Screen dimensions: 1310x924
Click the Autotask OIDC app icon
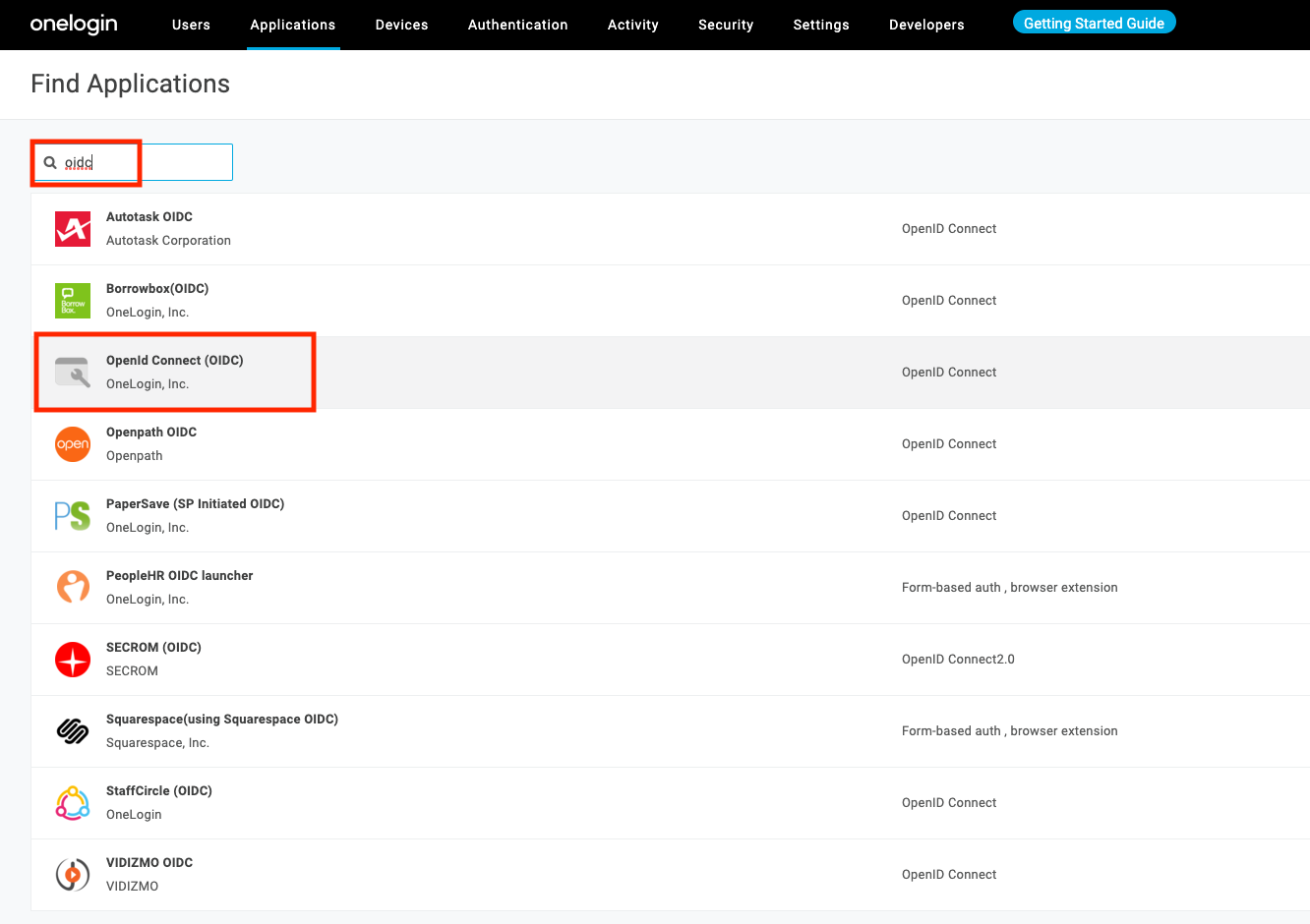pos(73,229)
